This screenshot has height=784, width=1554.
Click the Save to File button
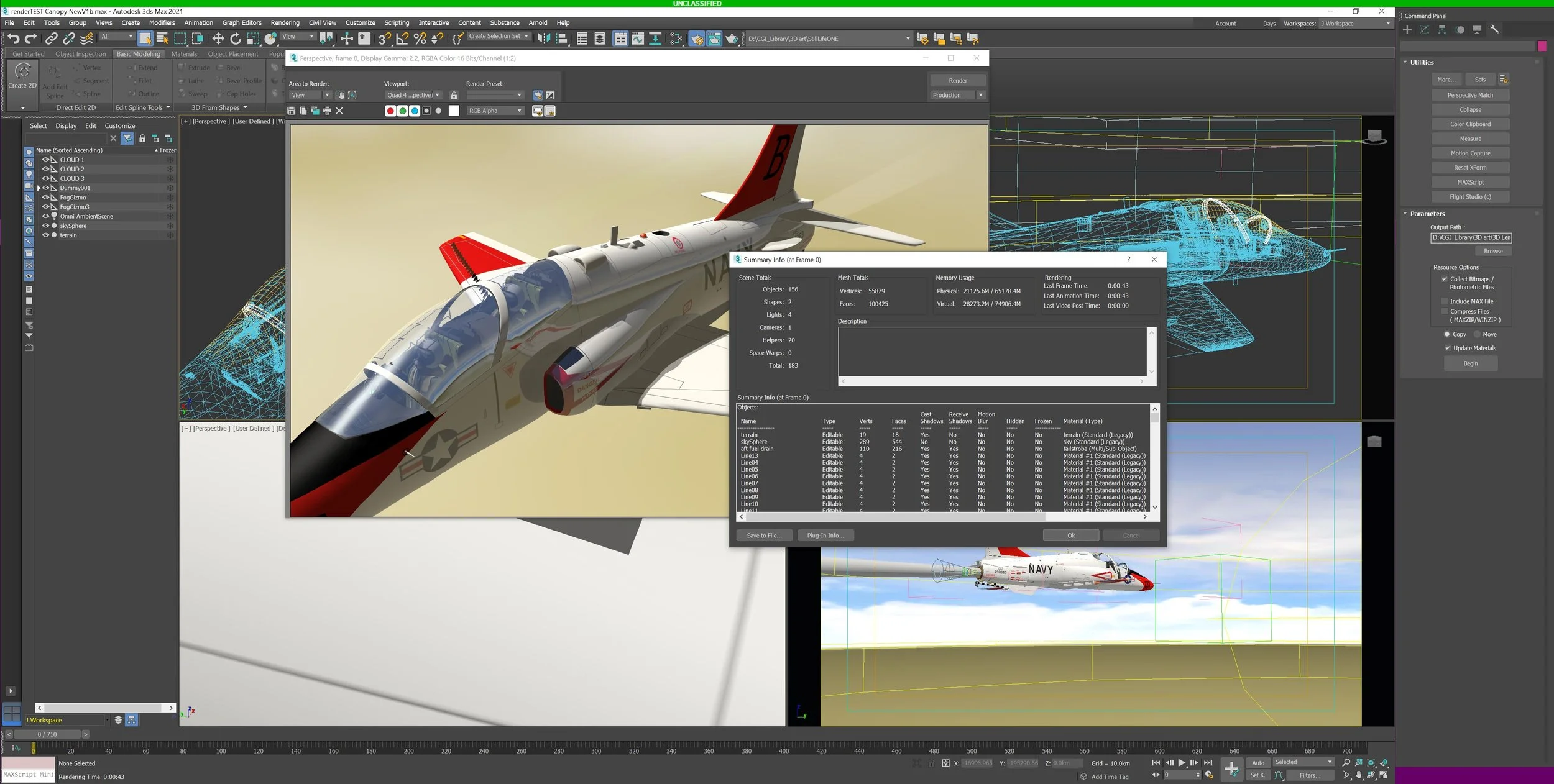click(x=764, y=536)
